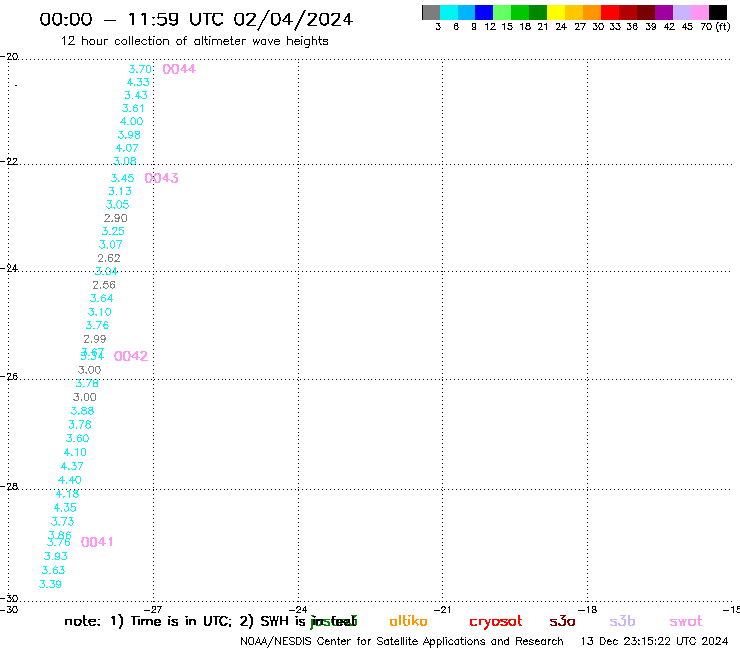Select the gray 2.62 reading
The height and width of the screenshot is (650, 740).
(109, 259)
